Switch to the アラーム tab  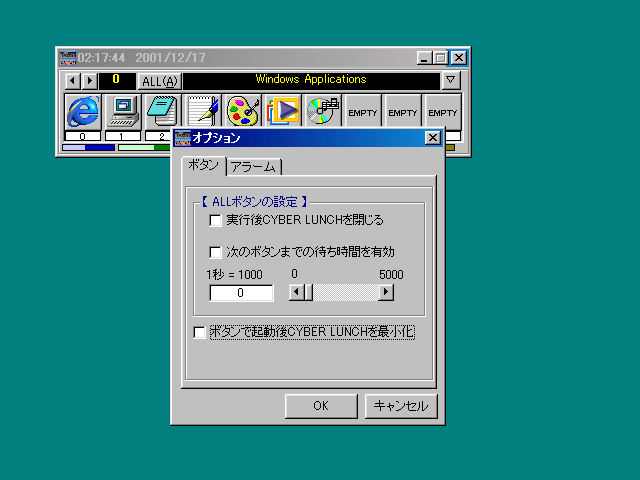tap(253, 167)
